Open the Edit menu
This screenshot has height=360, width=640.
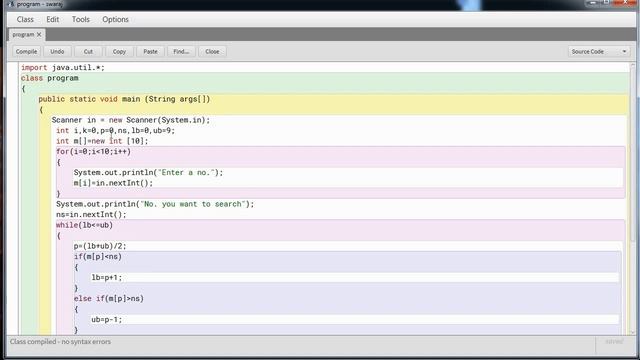[x=52, y=20]
